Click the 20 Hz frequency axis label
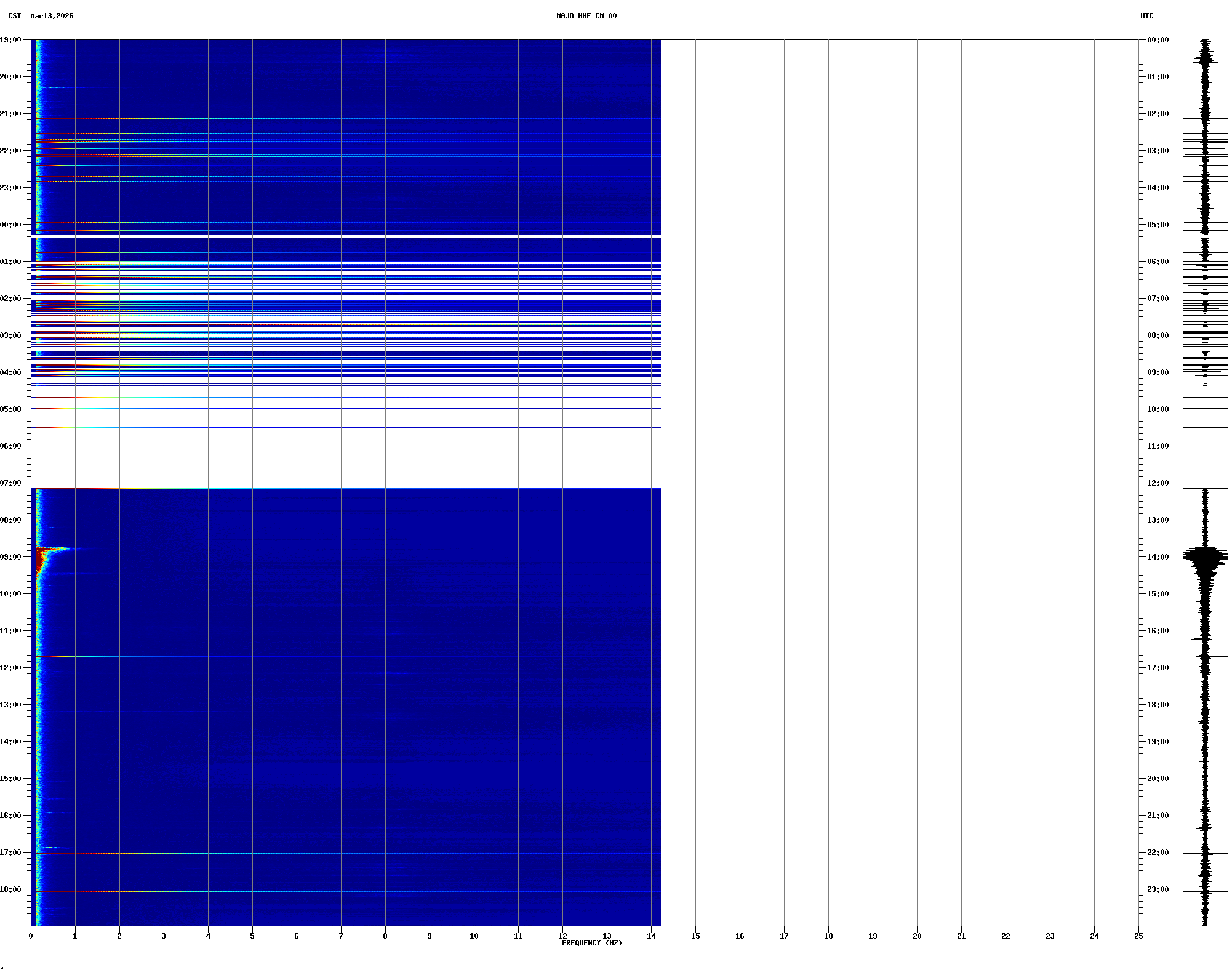1232x975 pixels. (917, 936)
